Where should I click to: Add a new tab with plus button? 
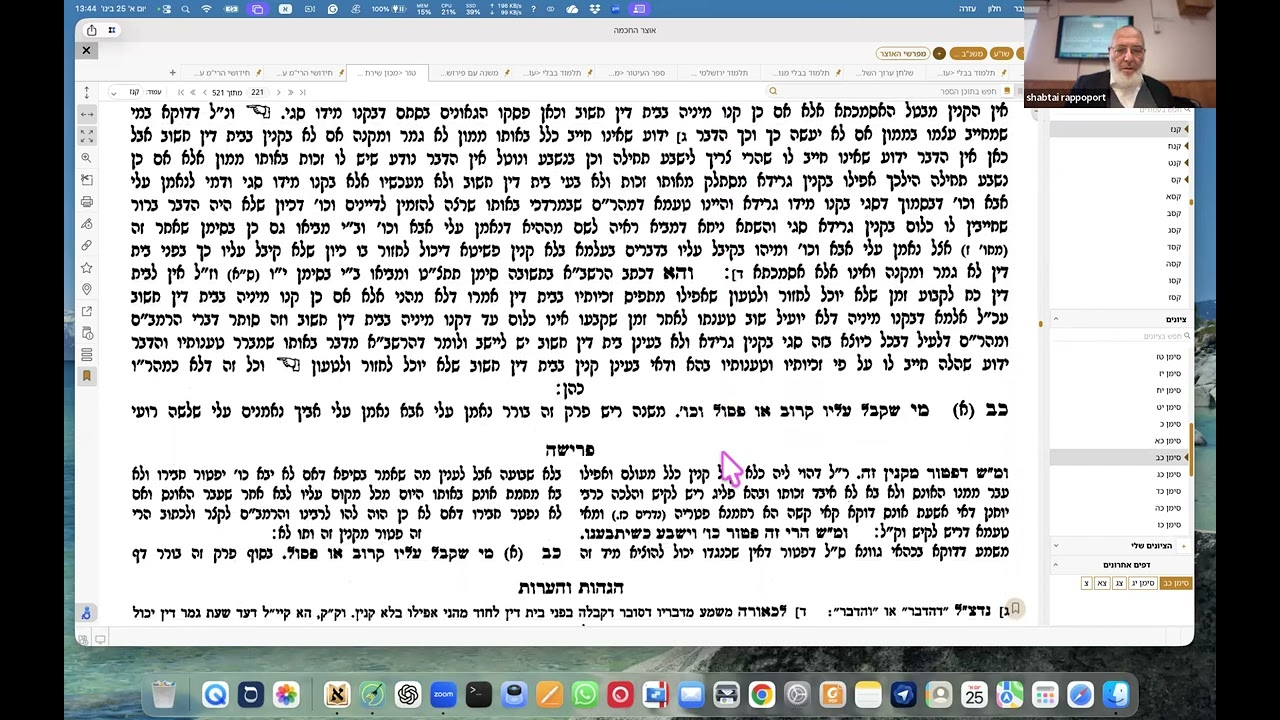[172, 73]
